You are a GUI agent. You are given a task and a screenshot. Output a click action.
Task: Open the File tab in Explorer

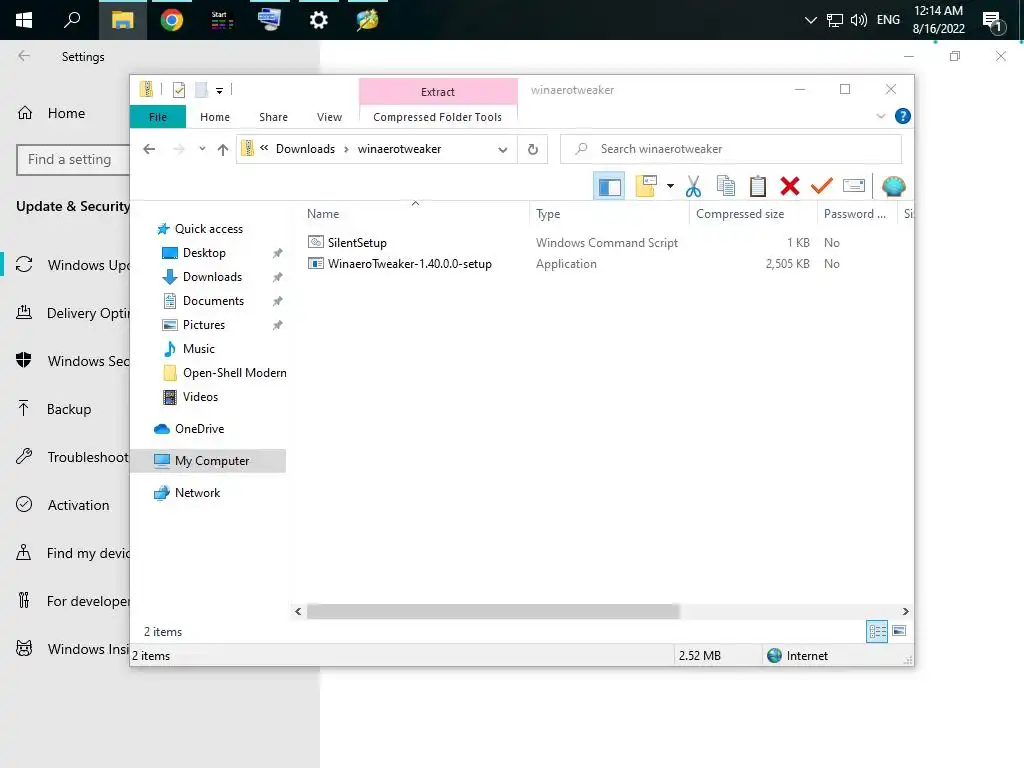[157, 117]
